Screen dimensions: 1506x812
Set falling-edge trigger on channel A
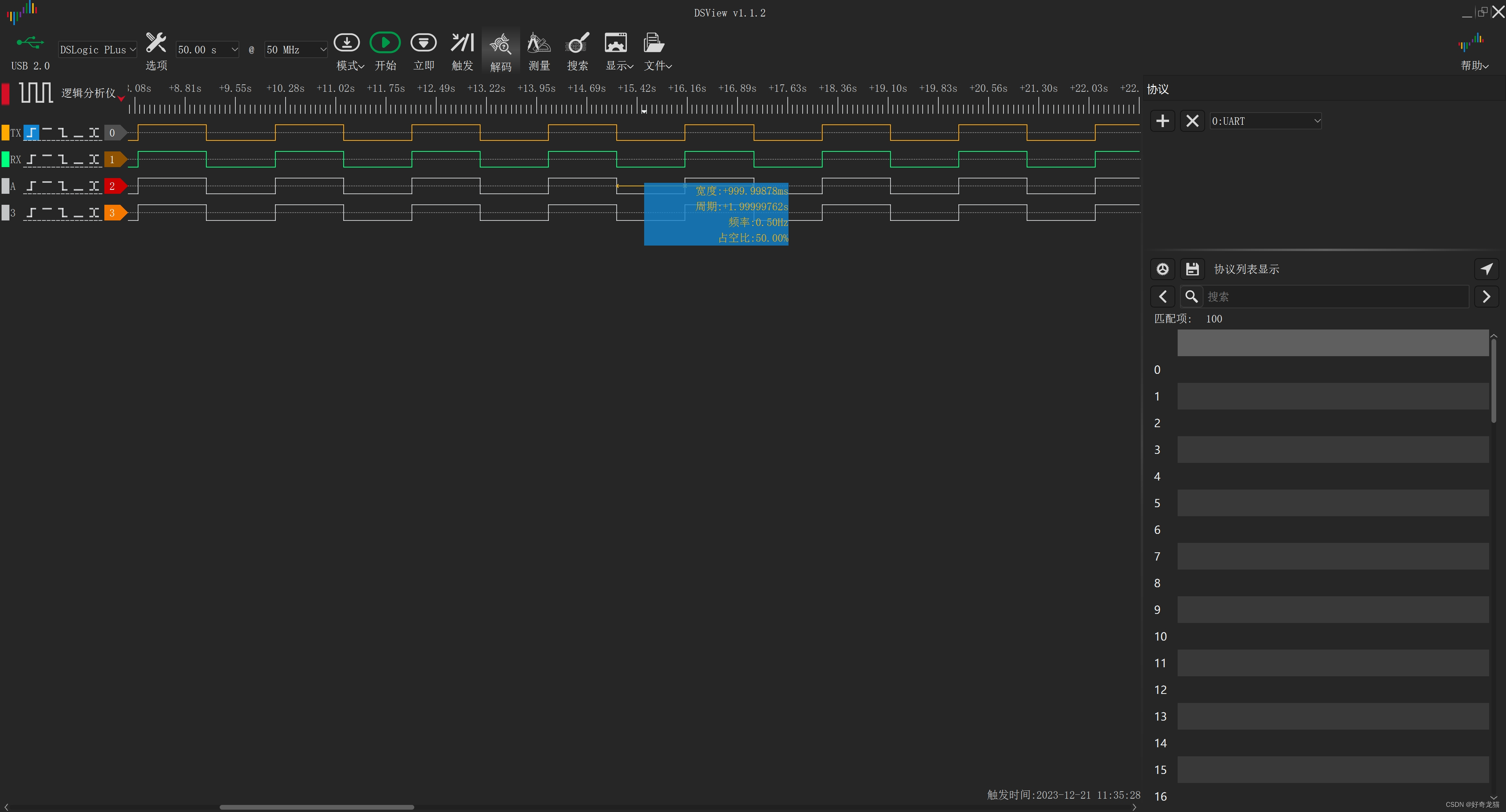click(63, 186)
